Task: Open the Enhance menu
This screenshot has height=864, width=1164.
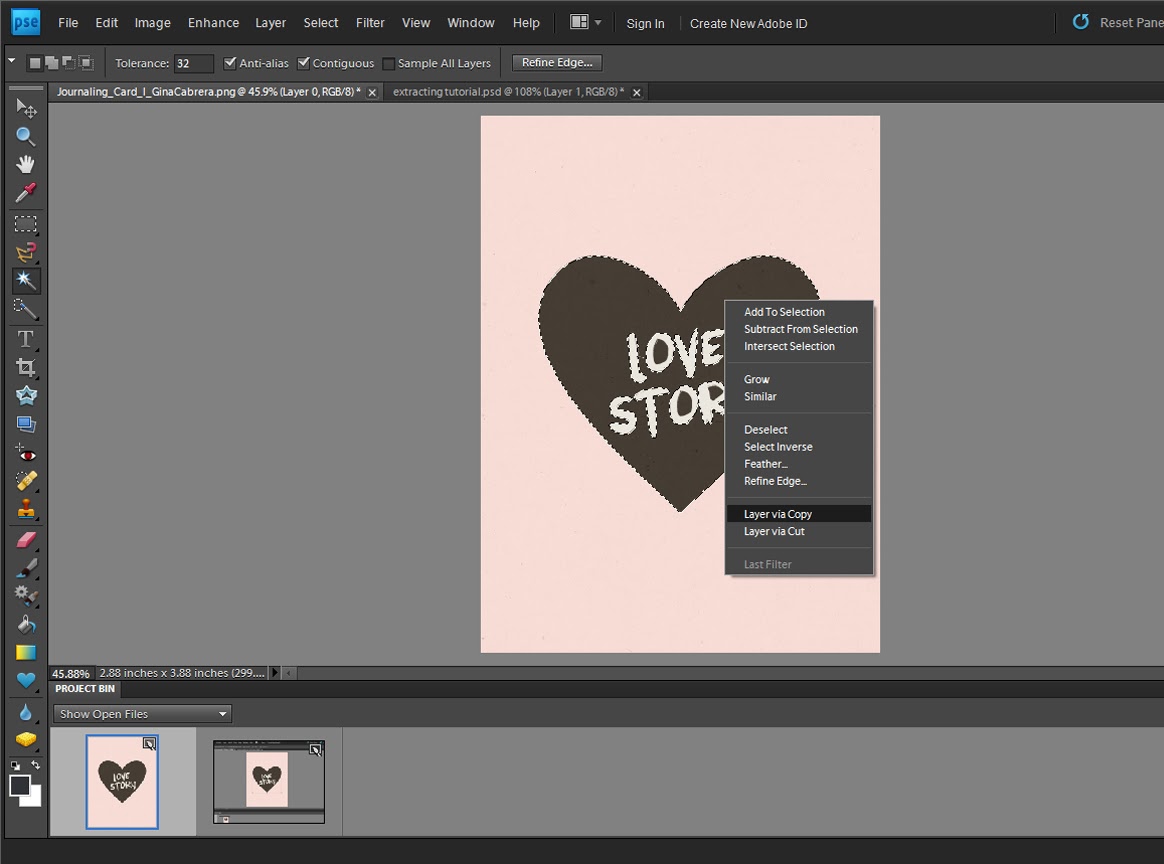Action: point(213,23)
